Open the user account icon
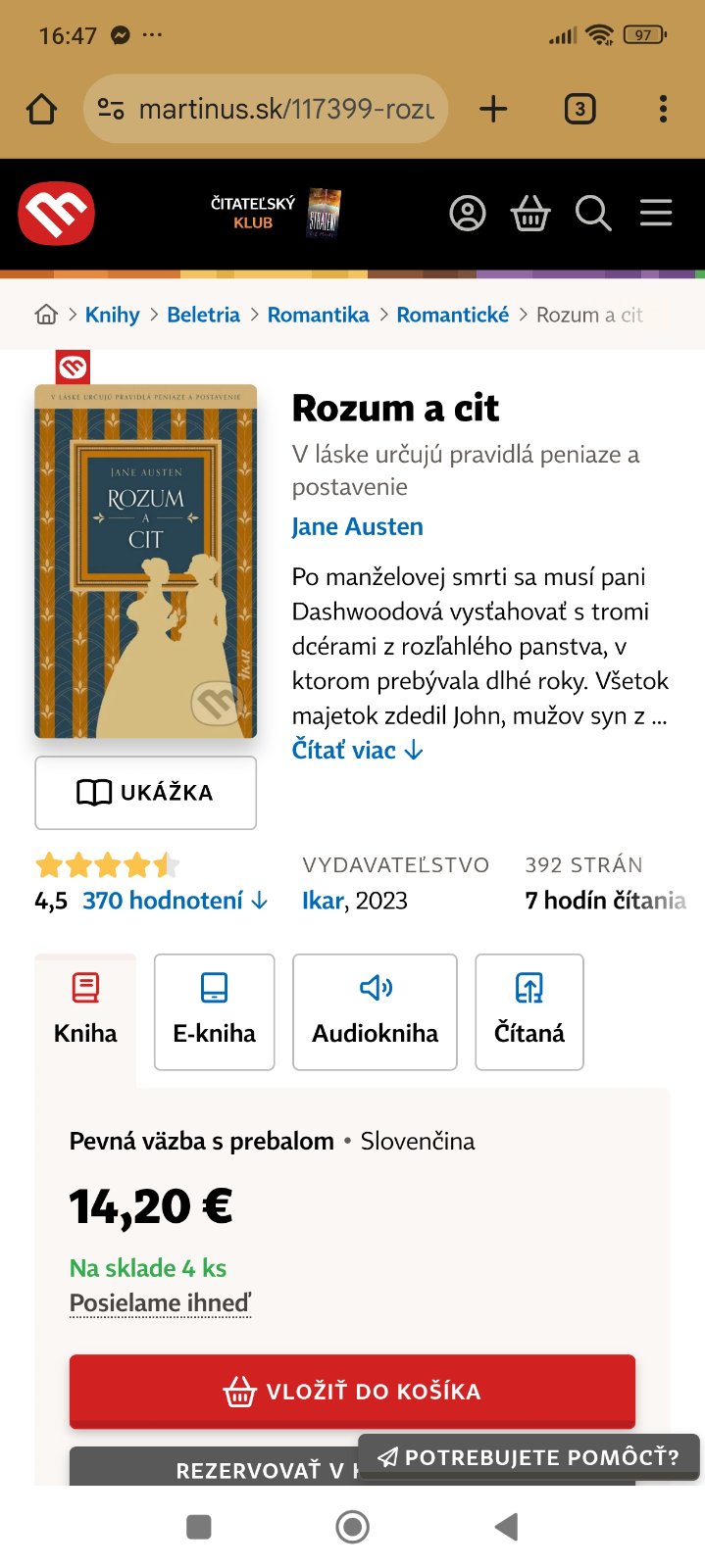 [467, 213]
